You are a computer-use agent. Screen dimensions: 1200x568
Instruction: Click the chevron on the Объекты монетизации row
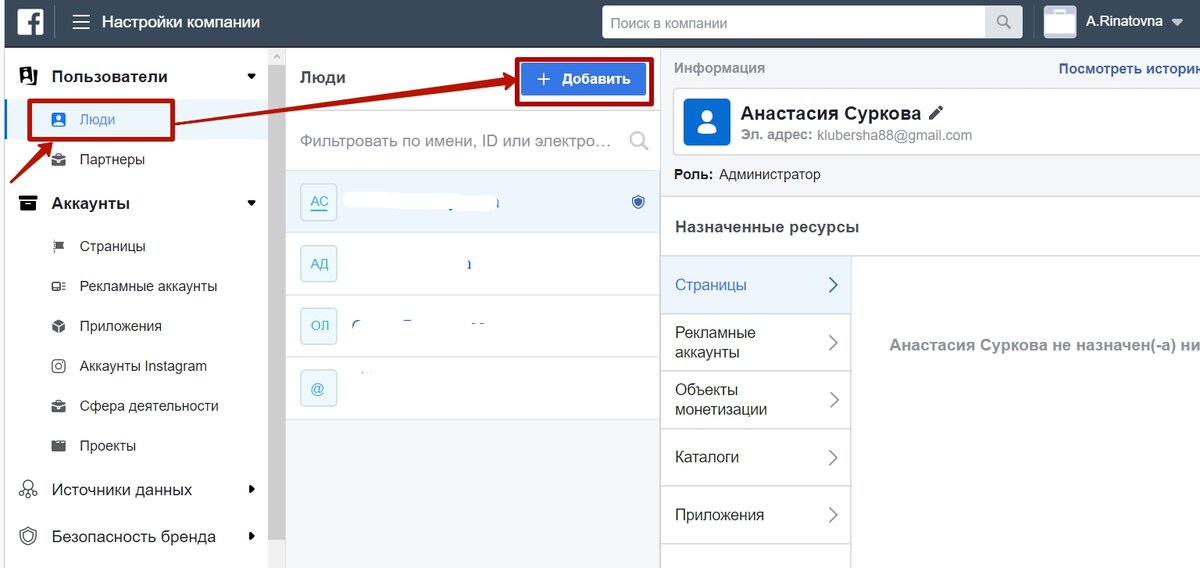(832, 400)
